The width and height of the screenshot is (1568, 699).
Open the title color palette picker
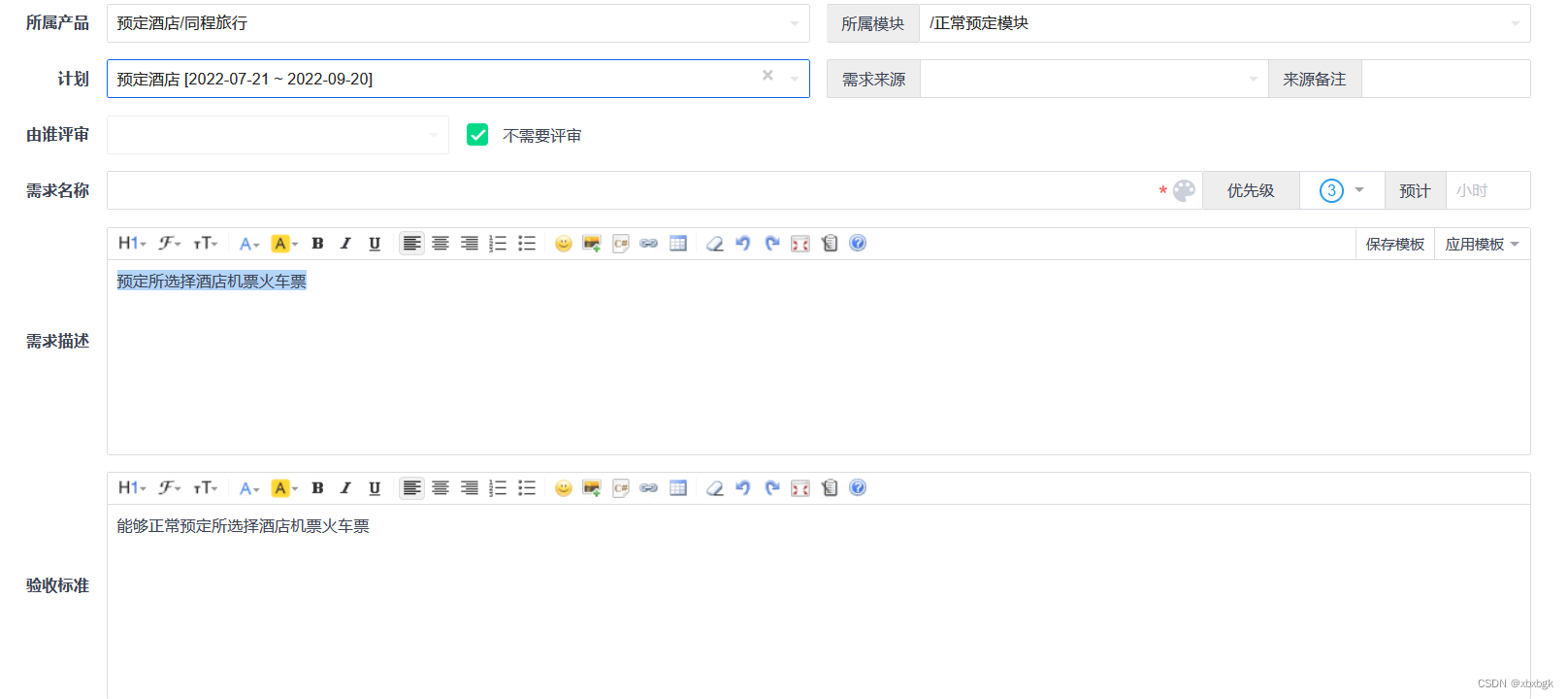(x=1184, y=190)
